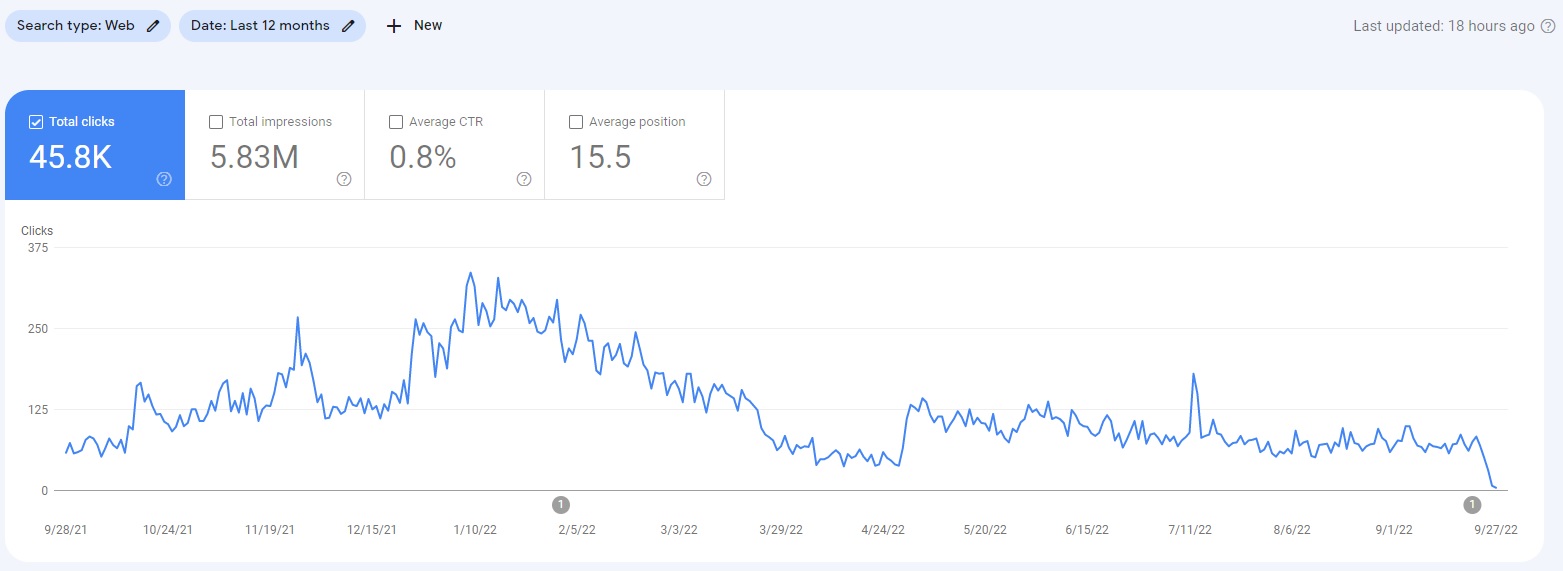Click the annotation marker near 2/5/22
1563x571 pixels.
coord(561,504)
